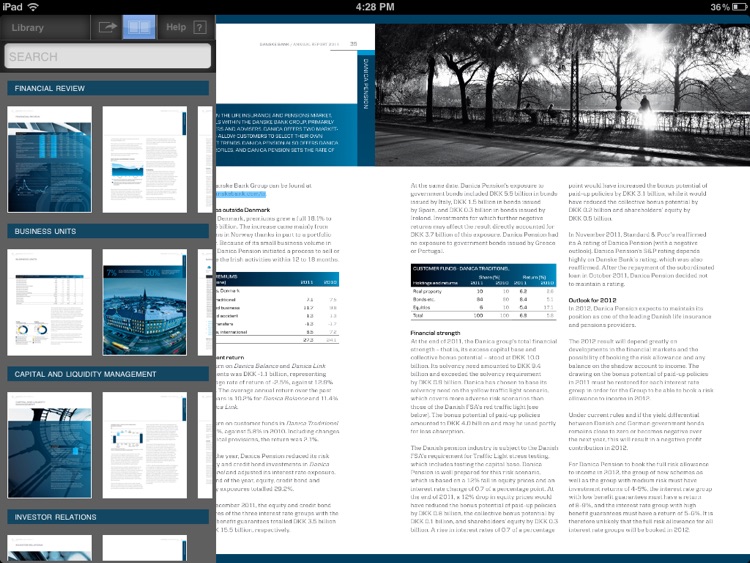Tap the 4:28 PM clock in status bar
Image resolution: width=750 pixels, height=563 pixels.
coord(375,7)
